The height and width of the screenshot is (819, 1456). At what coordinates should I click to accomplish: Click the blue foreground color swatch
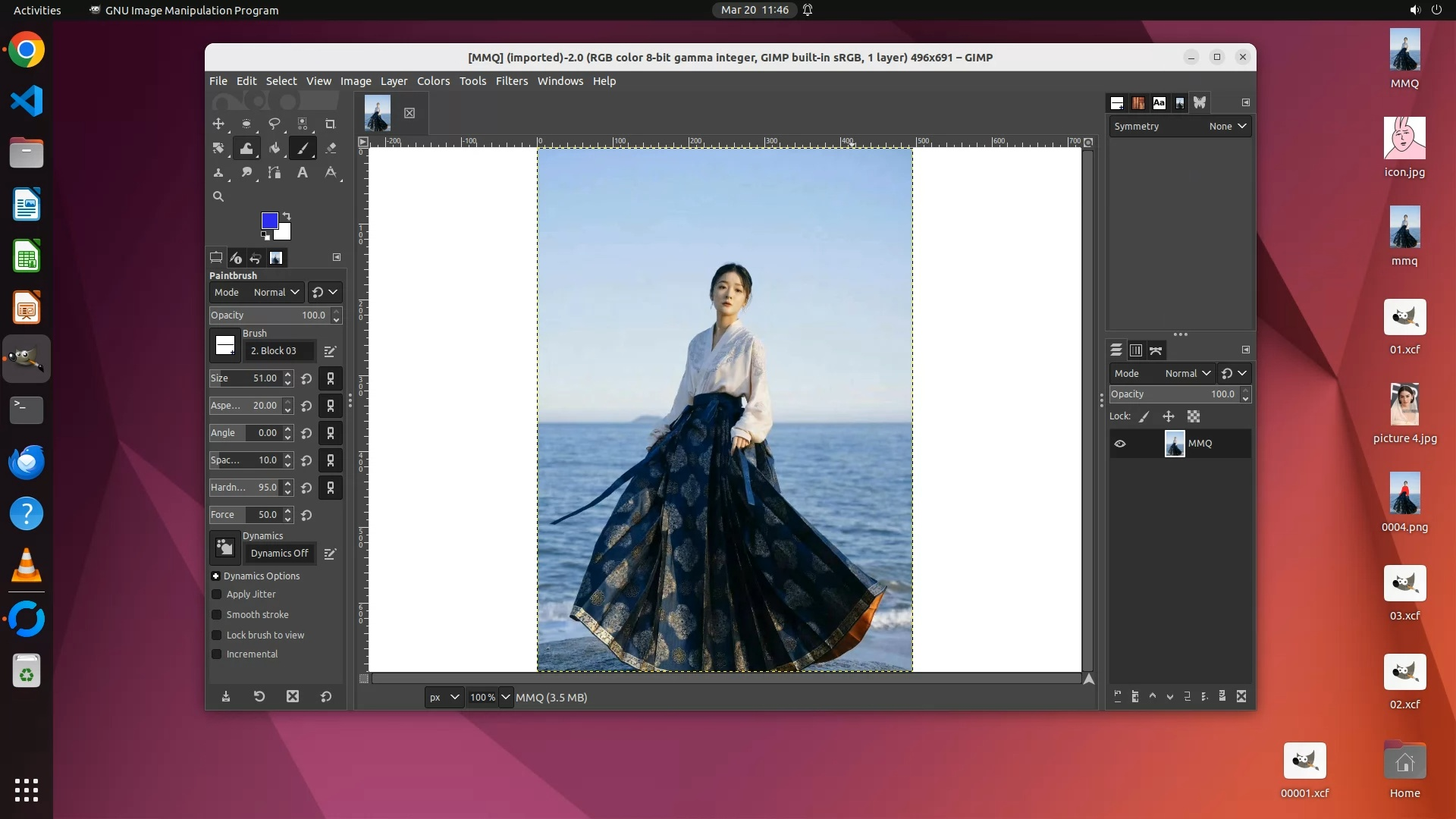268,220
